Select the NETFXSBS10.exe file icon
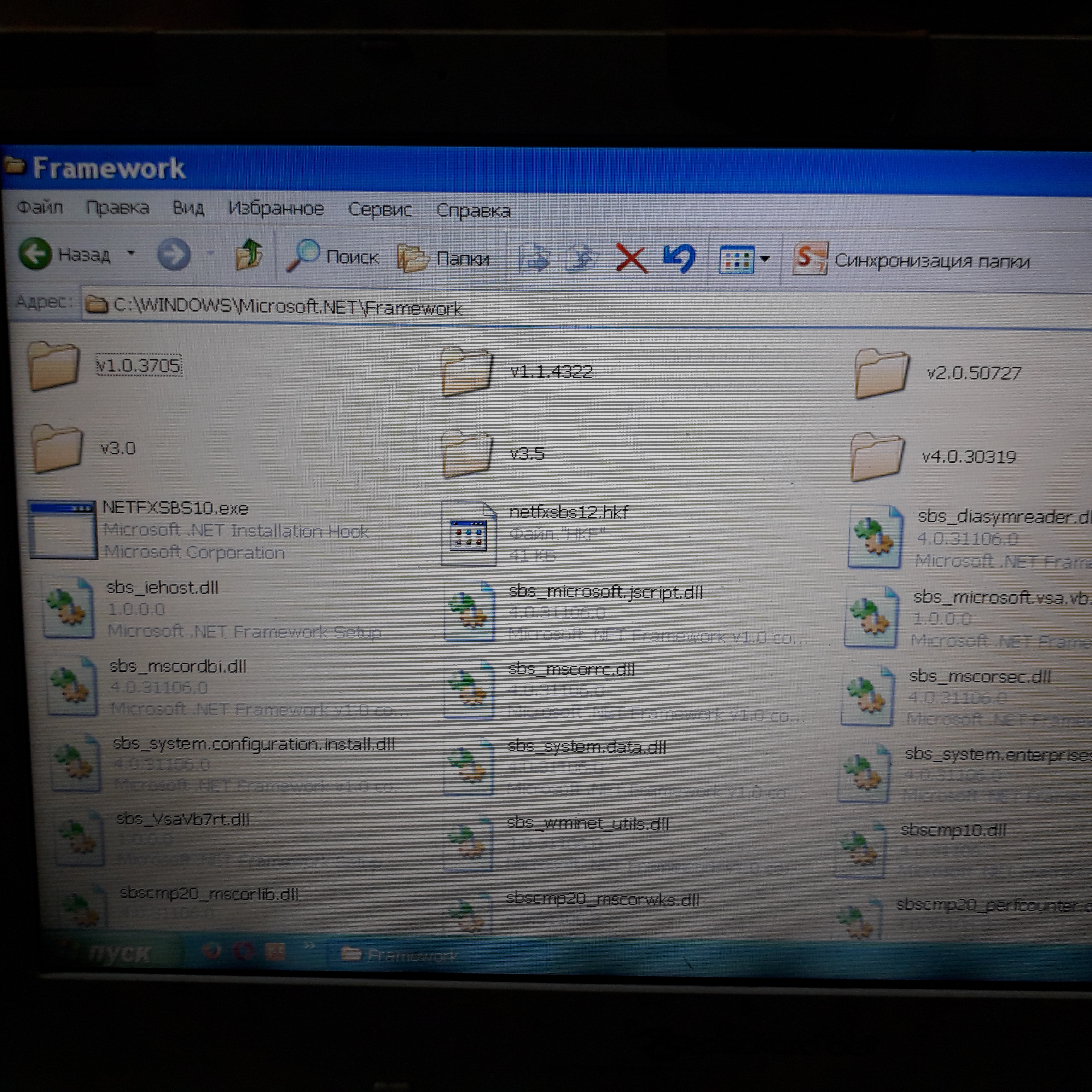Image resolution: width=1092 pixels, height=1092 pixels. pyautogui.click(x=62, y=530)
